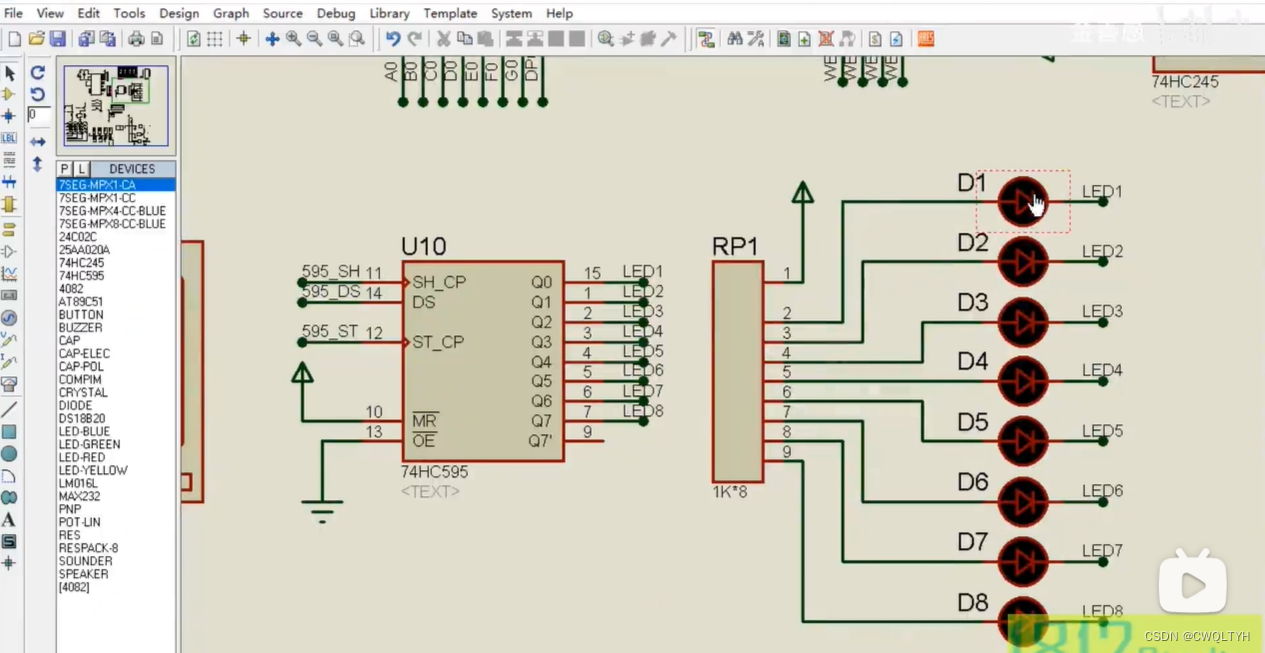Click the Print icon in toolbar
This screenshot has height=653, width=1265.
135,39
